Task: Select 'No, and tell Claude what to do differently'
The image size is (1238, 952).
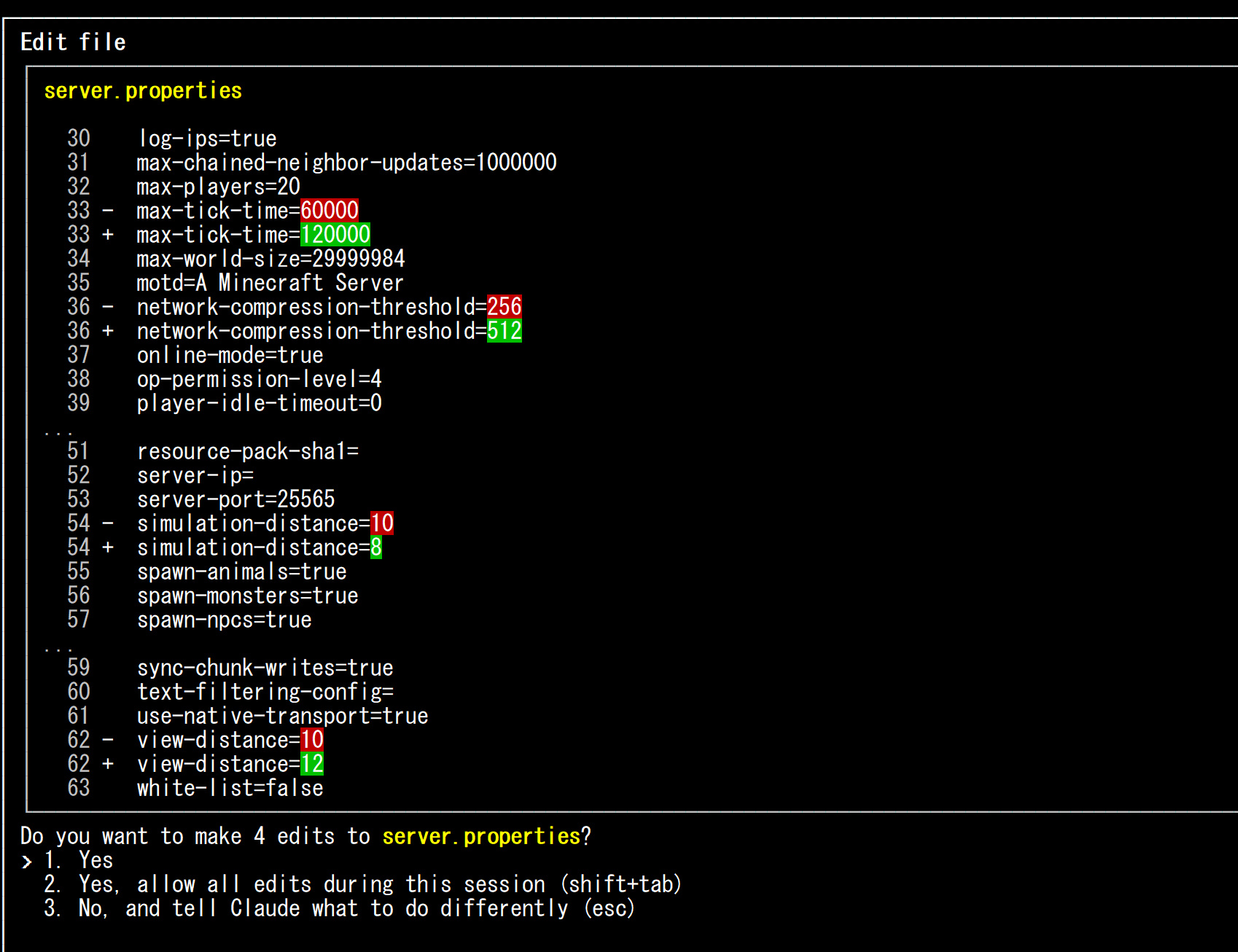Action: click(x=356, y=908)
